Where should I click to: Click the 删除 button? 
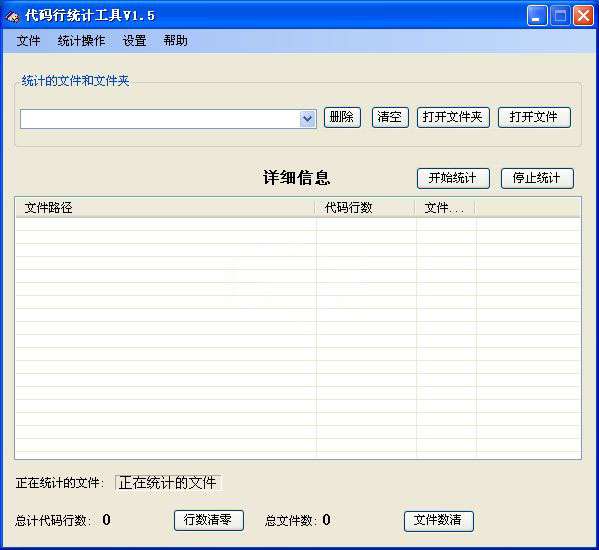(x=342, y=117)
